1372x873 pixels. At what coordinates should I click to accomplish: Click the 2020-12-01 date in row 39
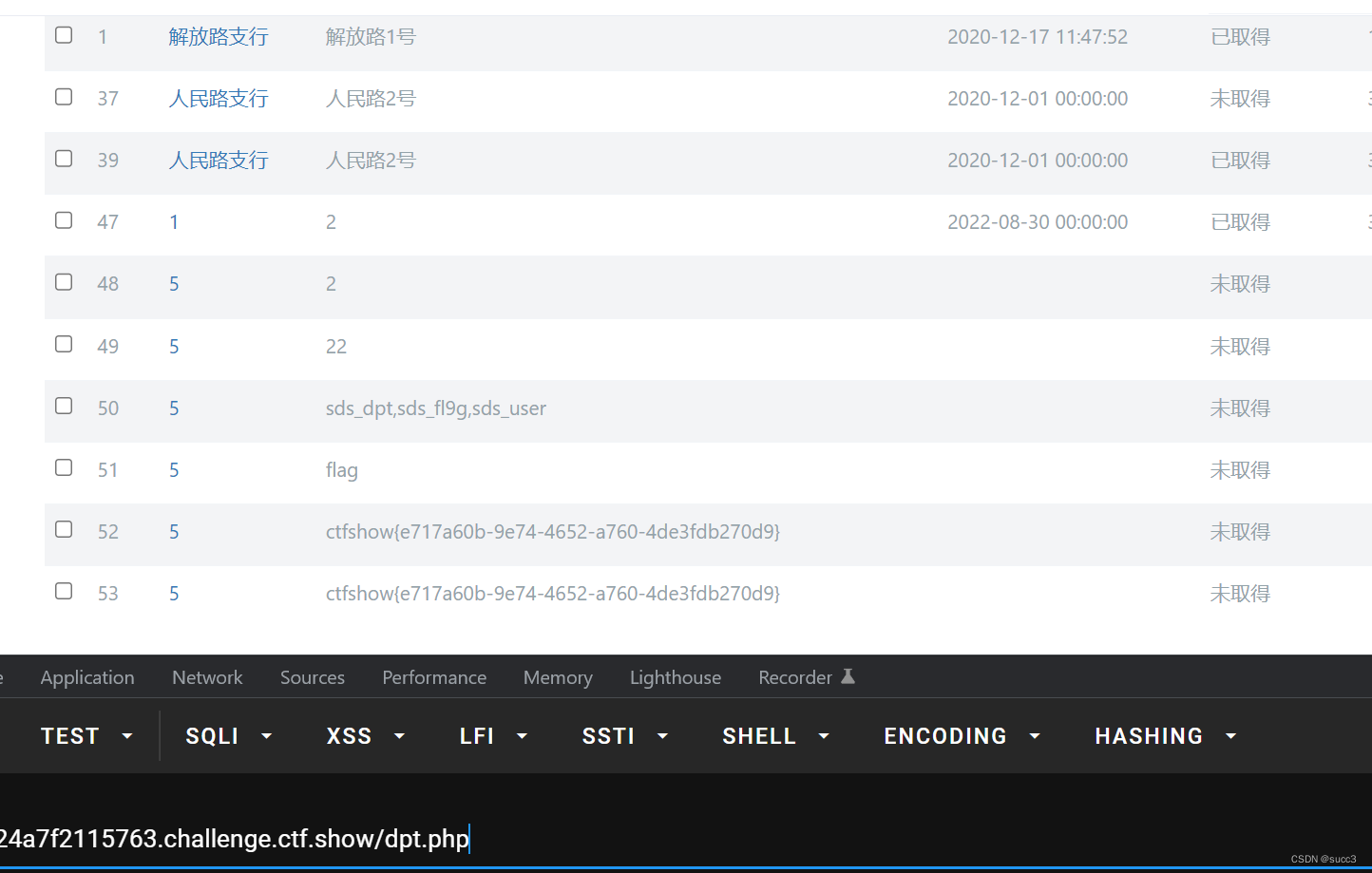1038,161
